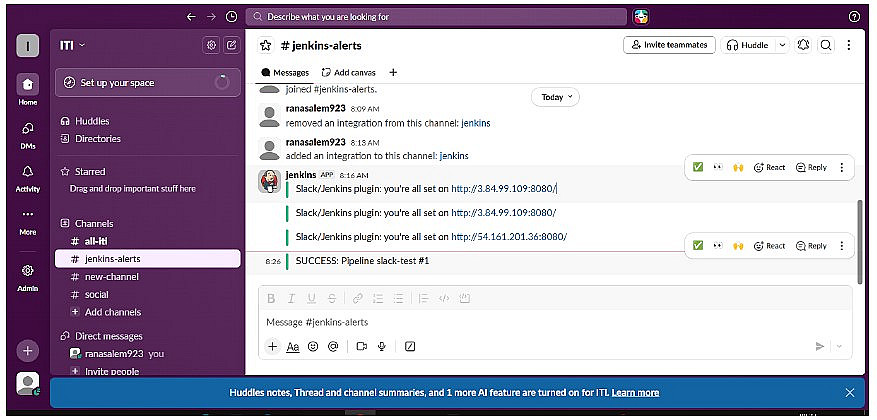Open channel notification bell settings
The image size is (877, 420).
pos(804,45)
